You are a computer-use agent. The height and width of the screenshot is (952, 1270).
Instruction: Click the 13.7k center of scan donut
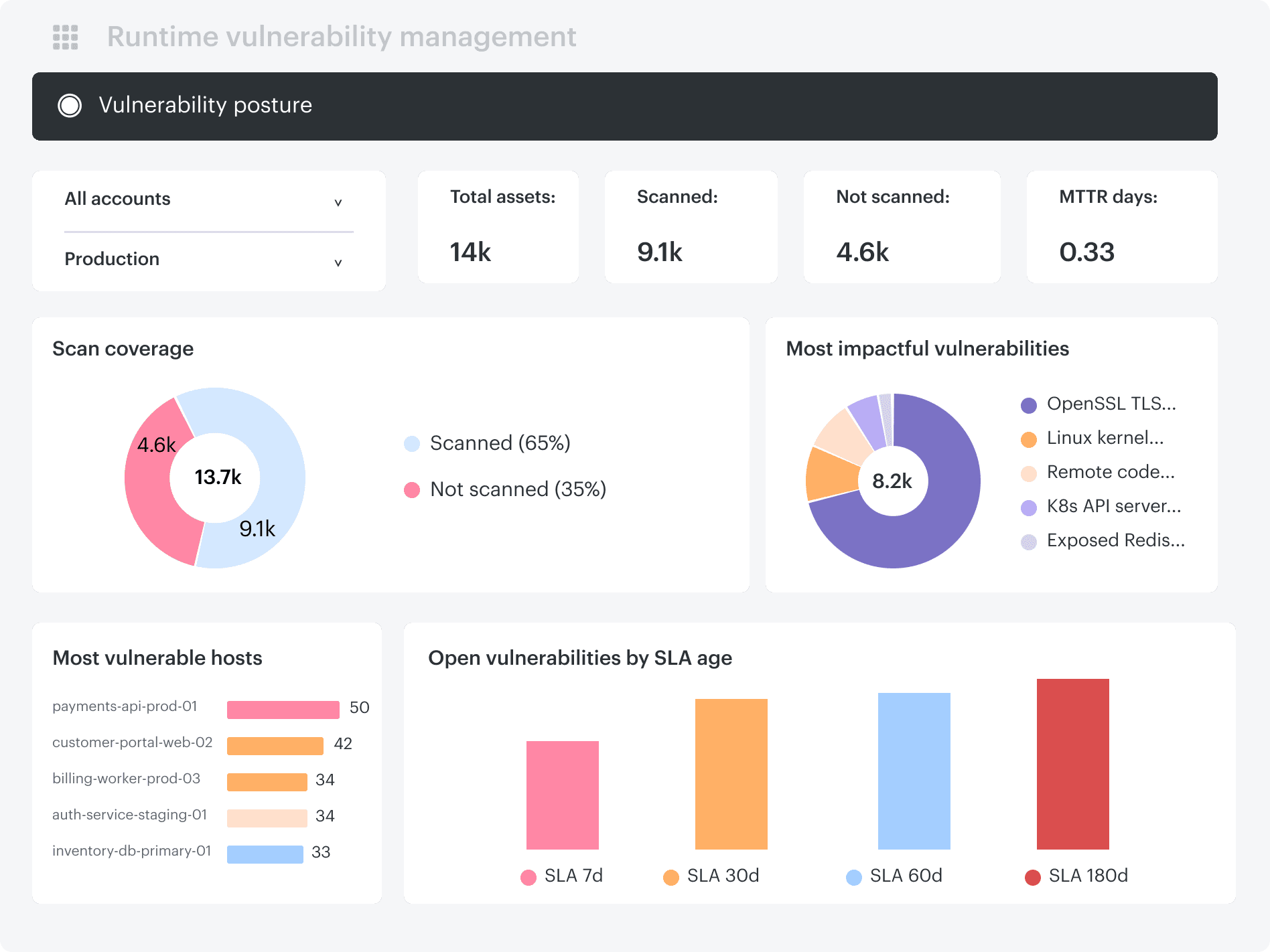(218, 477)
